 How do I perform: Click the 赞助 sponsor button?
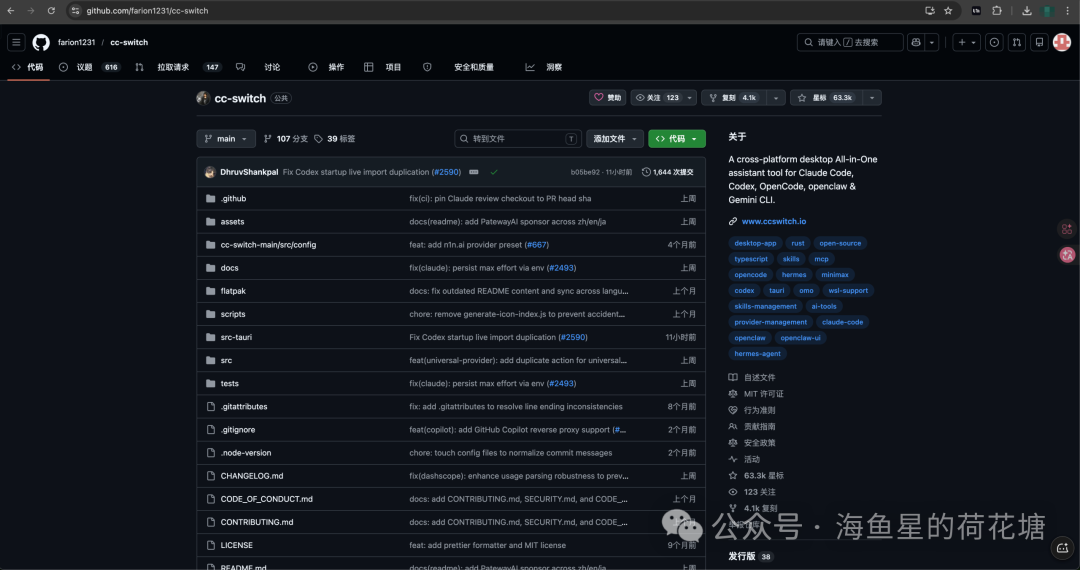608,98
